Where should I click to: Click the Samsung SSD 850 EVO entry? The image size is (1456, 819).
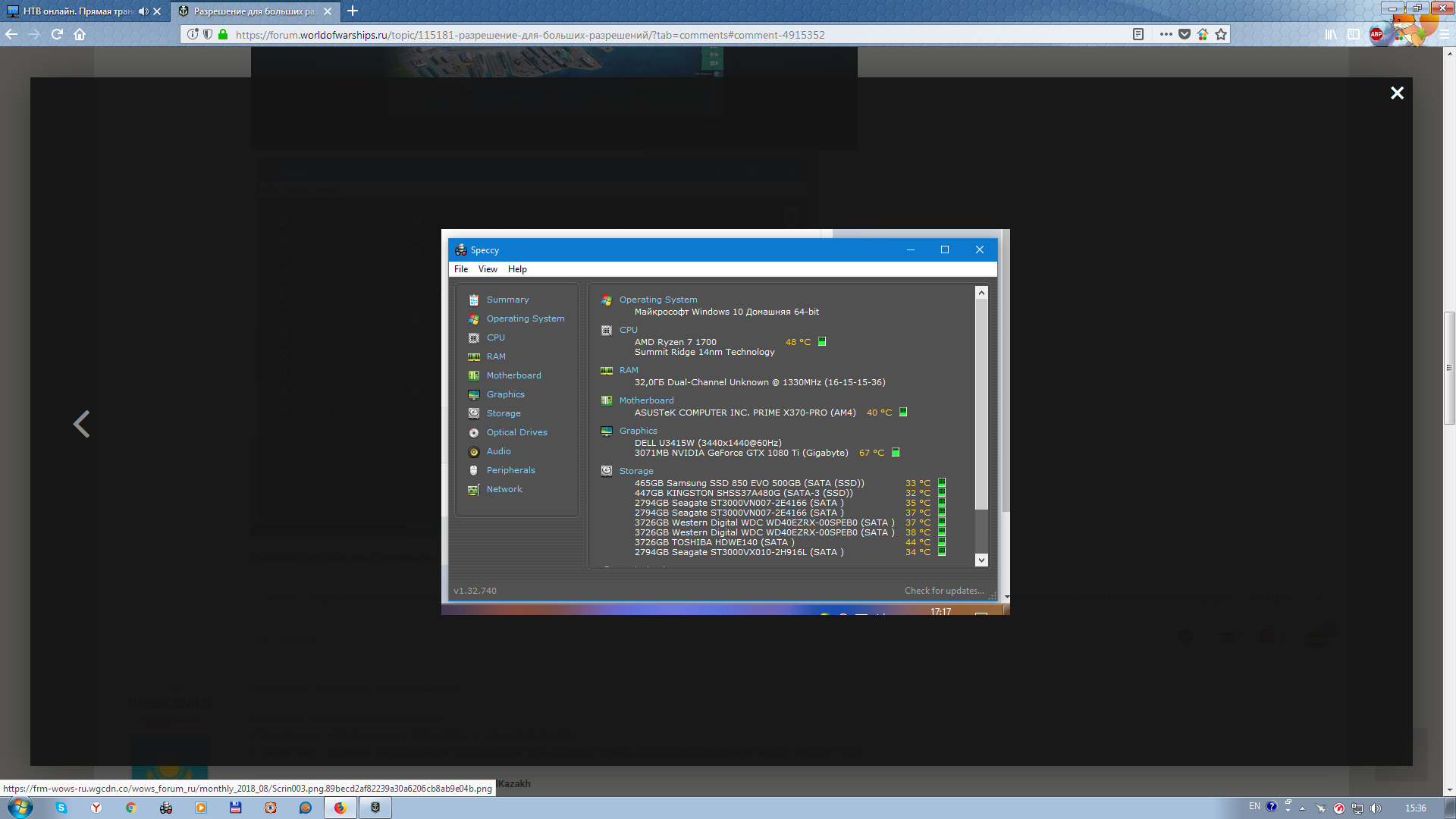pyautogui.click(x=749, y=483)
